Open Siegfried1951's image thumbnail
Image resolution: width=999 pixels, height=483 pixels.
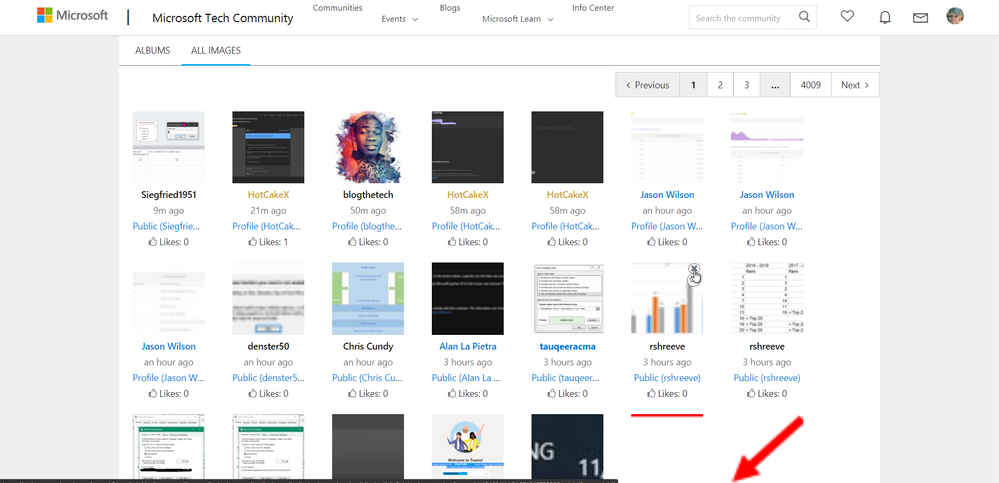point(169,147)
